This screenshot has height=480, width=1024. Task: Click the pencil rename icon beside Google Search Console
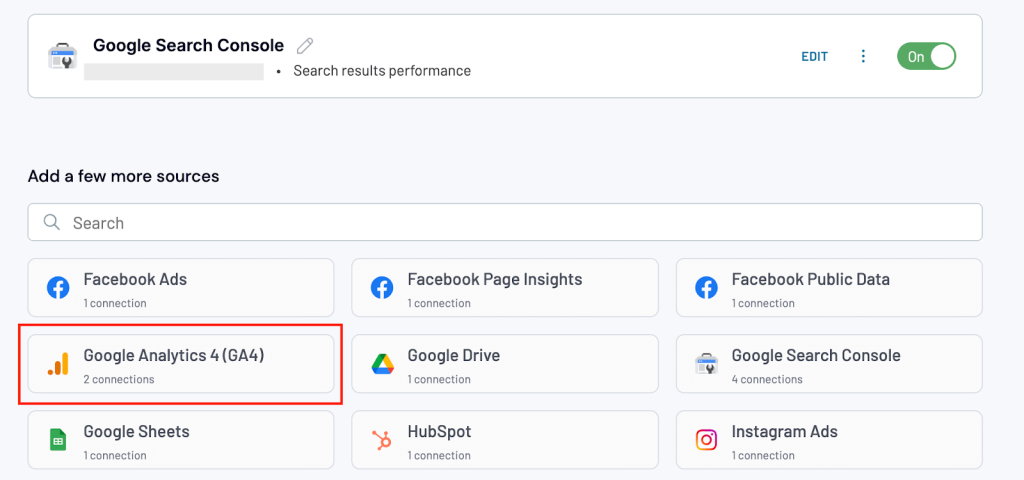pos(305,46)
